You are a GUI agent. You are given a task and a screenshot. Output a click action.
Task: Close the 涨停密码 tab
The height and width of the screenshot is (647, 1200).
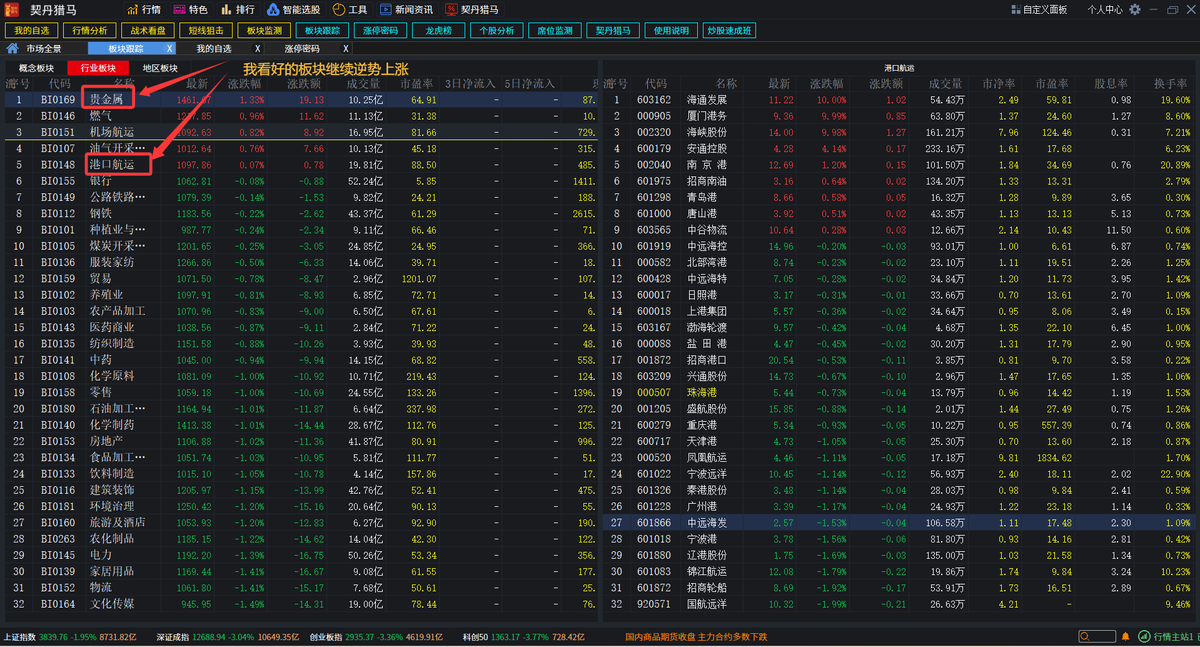coord(346,48)
